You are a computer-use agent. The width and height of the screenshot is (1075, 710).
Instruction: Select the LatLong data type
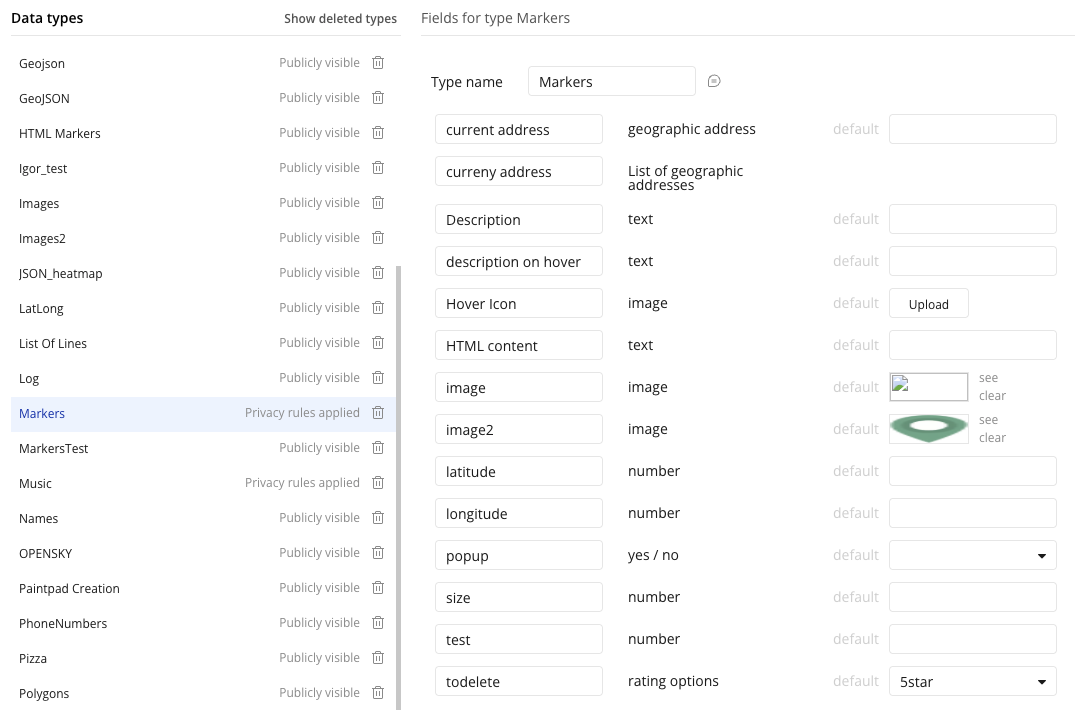[41, 308]
